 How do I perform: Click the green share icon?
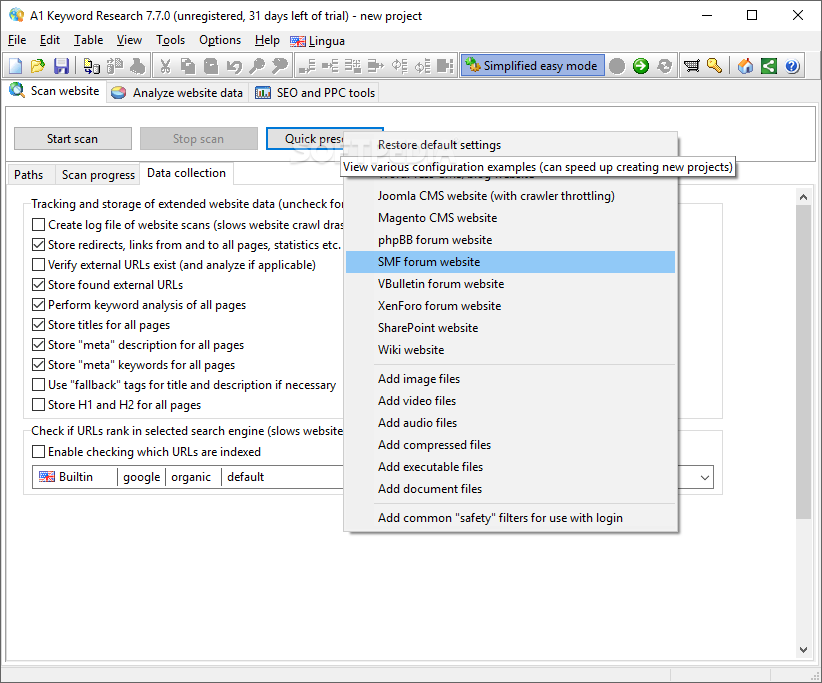click(769, 66)
